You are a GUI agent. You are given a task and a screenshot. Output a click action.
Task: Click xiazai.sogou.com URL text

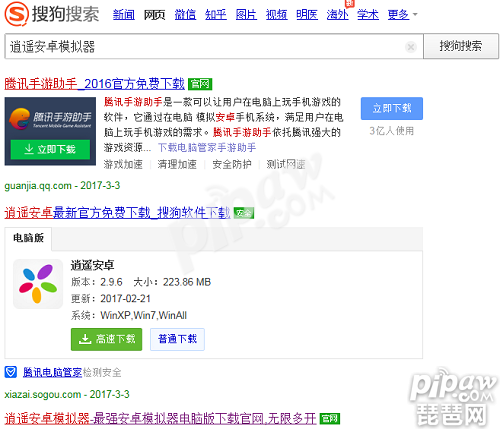coord(43,394)
